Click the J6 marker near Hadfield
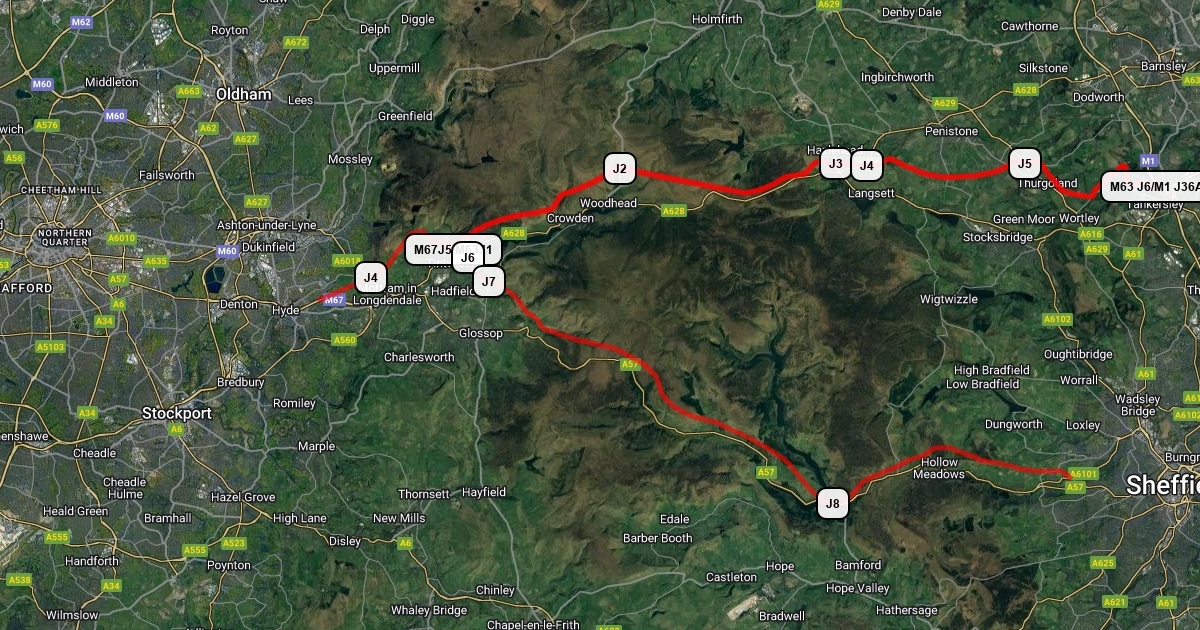 click(466, 258)
